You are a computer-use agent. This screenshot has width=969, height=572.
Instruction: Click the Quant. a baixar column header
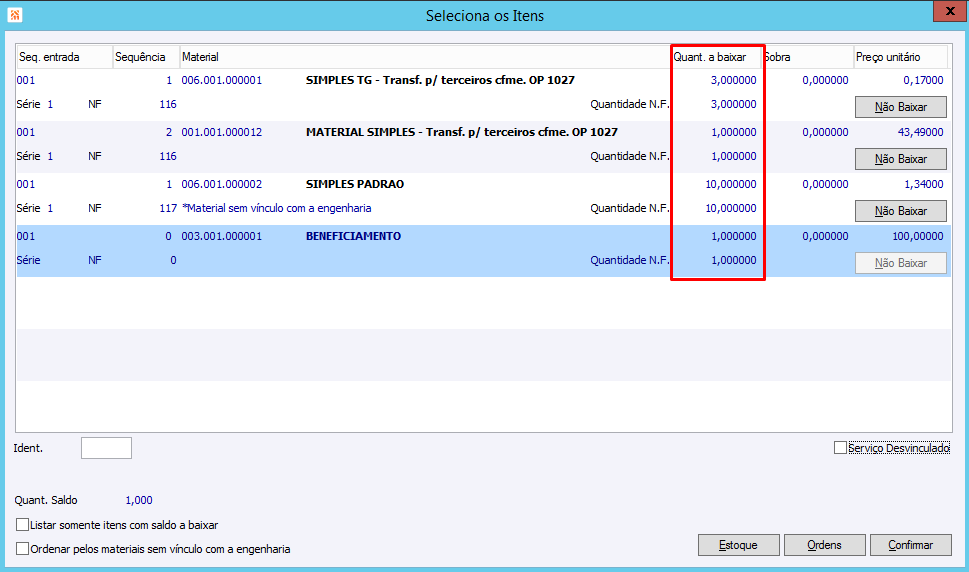click(x=716, y=57)
